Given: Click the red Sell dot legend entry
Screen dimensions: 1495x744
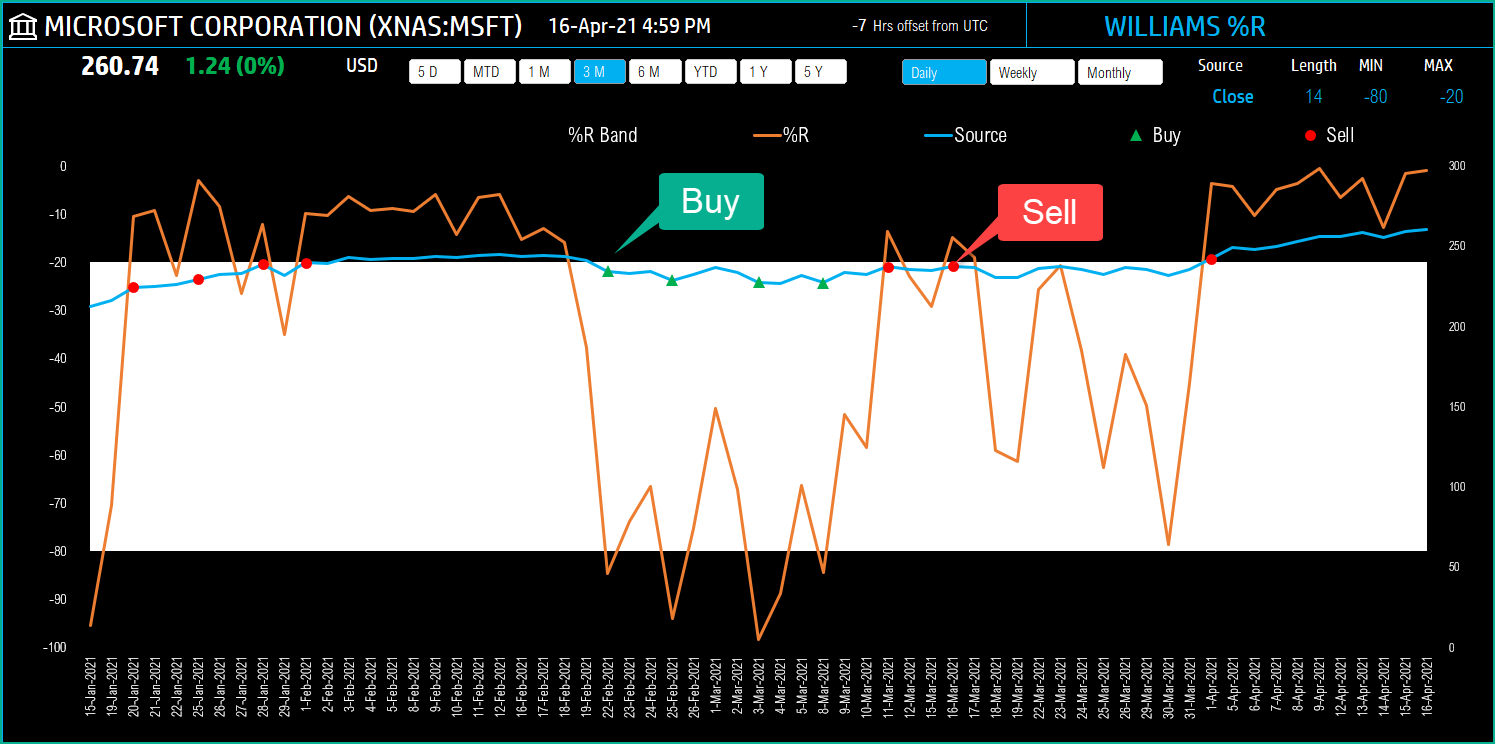Looking at the screenshot, I should coord(1328,135).
